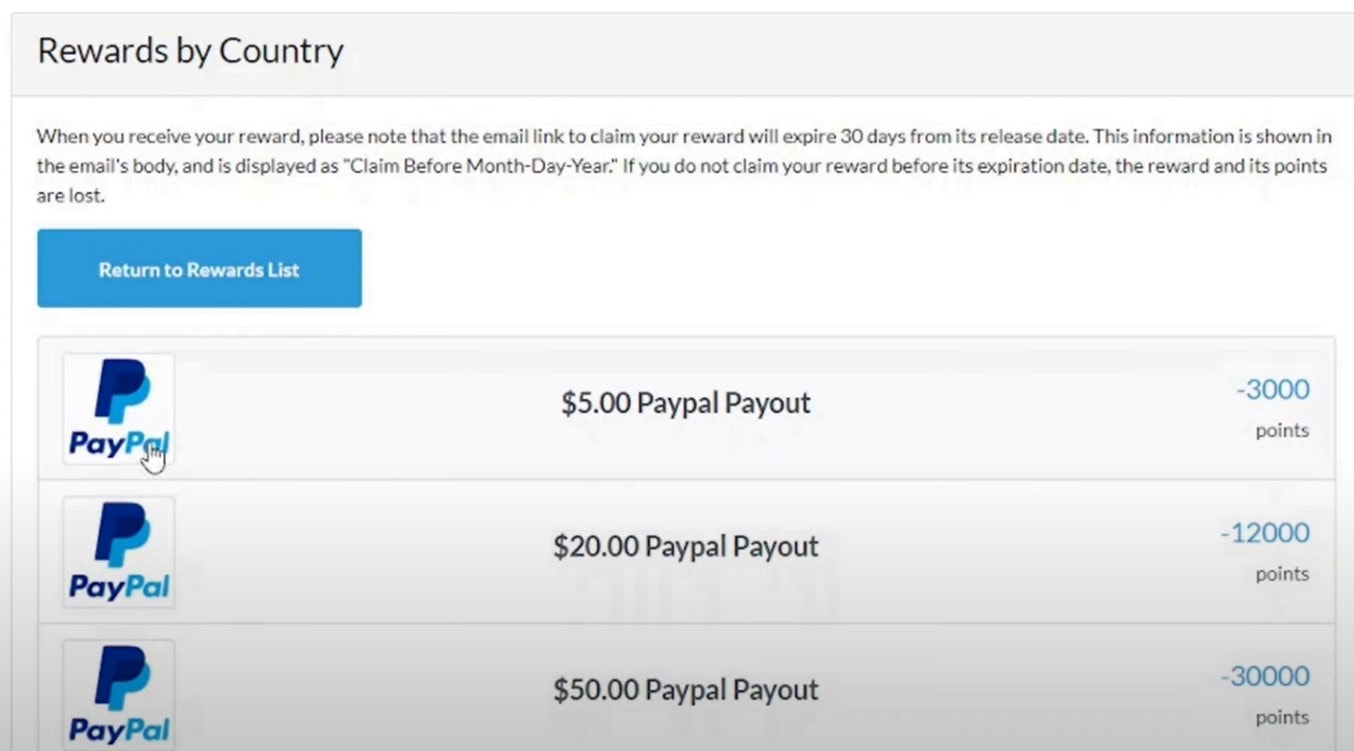
Task: Click the 'points' label under -30000
Action: pyautogui.click(x=1282, y=717)
